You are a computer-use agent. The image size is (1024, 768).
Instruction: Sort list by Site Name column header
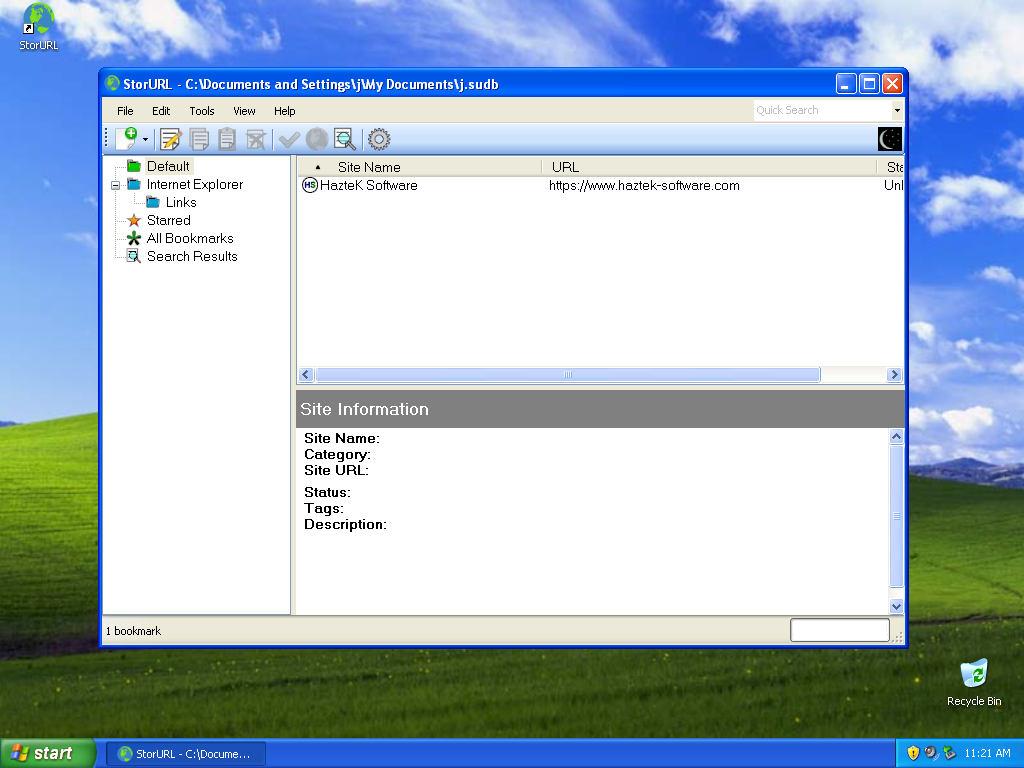tap(369, 167)
